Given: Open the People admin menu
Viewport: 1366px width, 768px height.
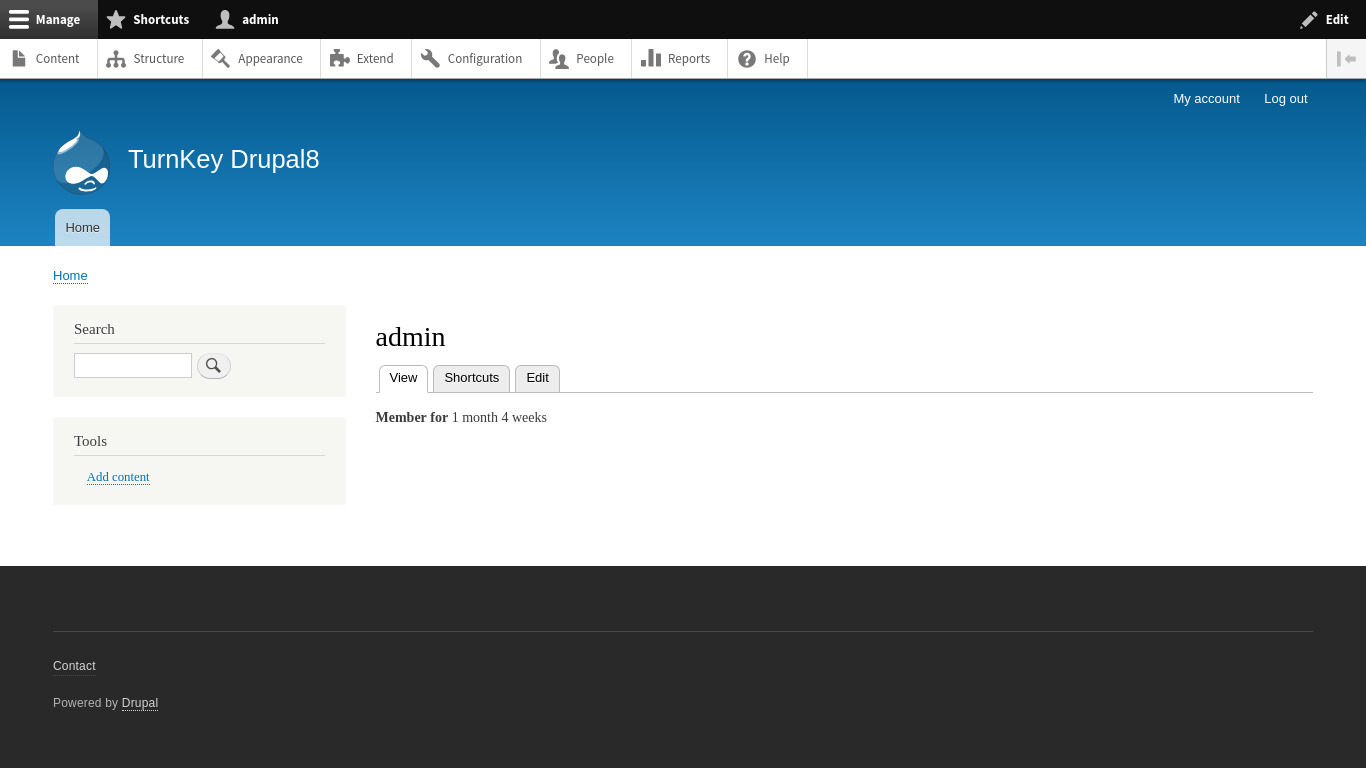Looking at the screenshot, I should tap(583, 59).
